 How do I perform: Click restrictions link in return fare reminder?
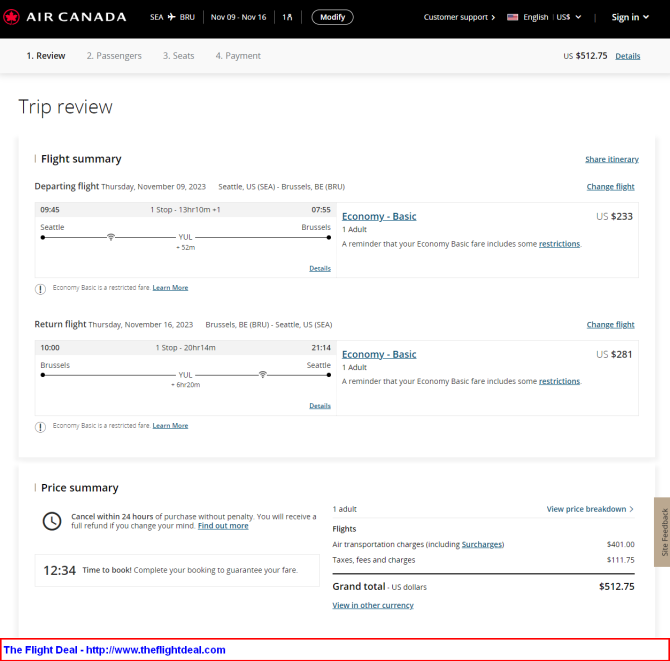559,381
